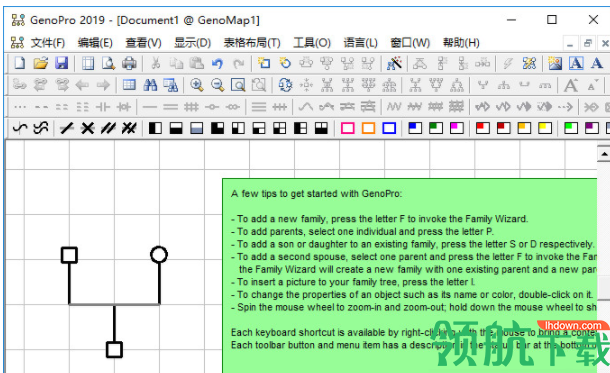610x373 pixels.
Task: Click the GenoPro document icon left of 文件
Action: (x=18, y=42)
